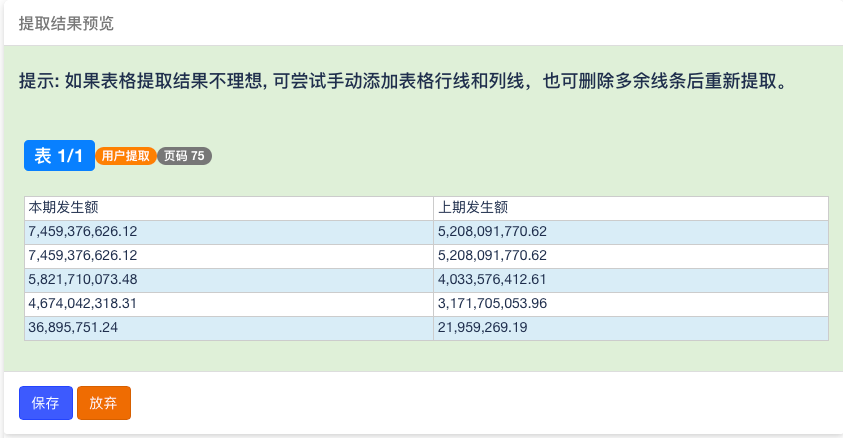The width and height of the screenshot is (843, 438).
Task: Click the 页码 75 page badge
Action: 184,156
